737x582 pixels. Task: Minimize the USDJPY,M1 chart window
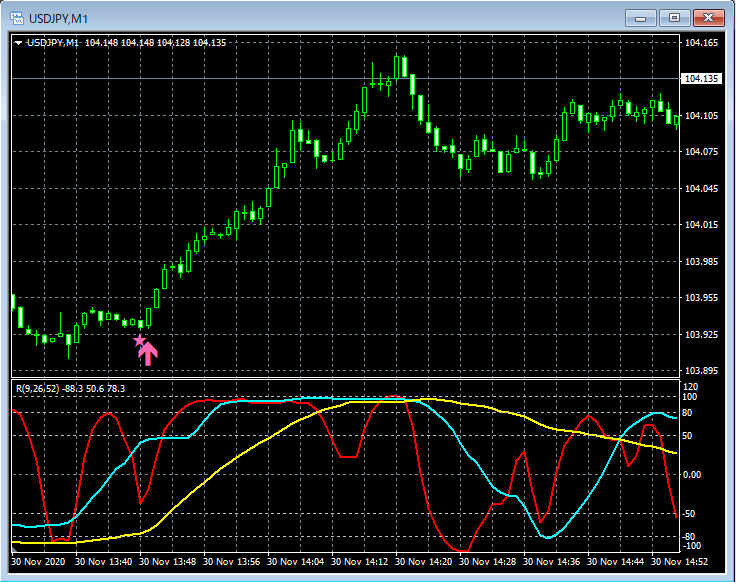coord(642,18)
